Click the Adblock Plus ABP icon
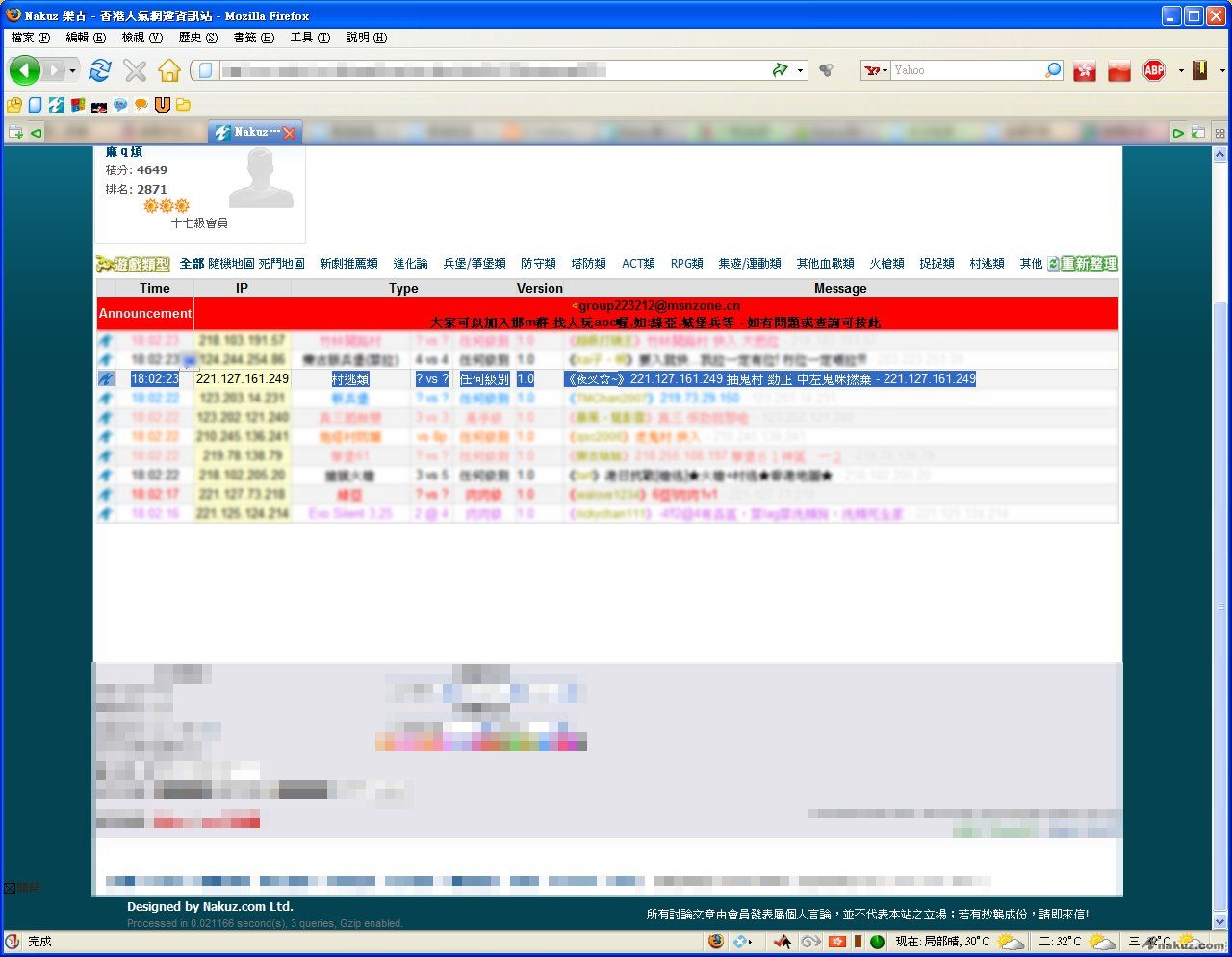 coord(1154,70)
